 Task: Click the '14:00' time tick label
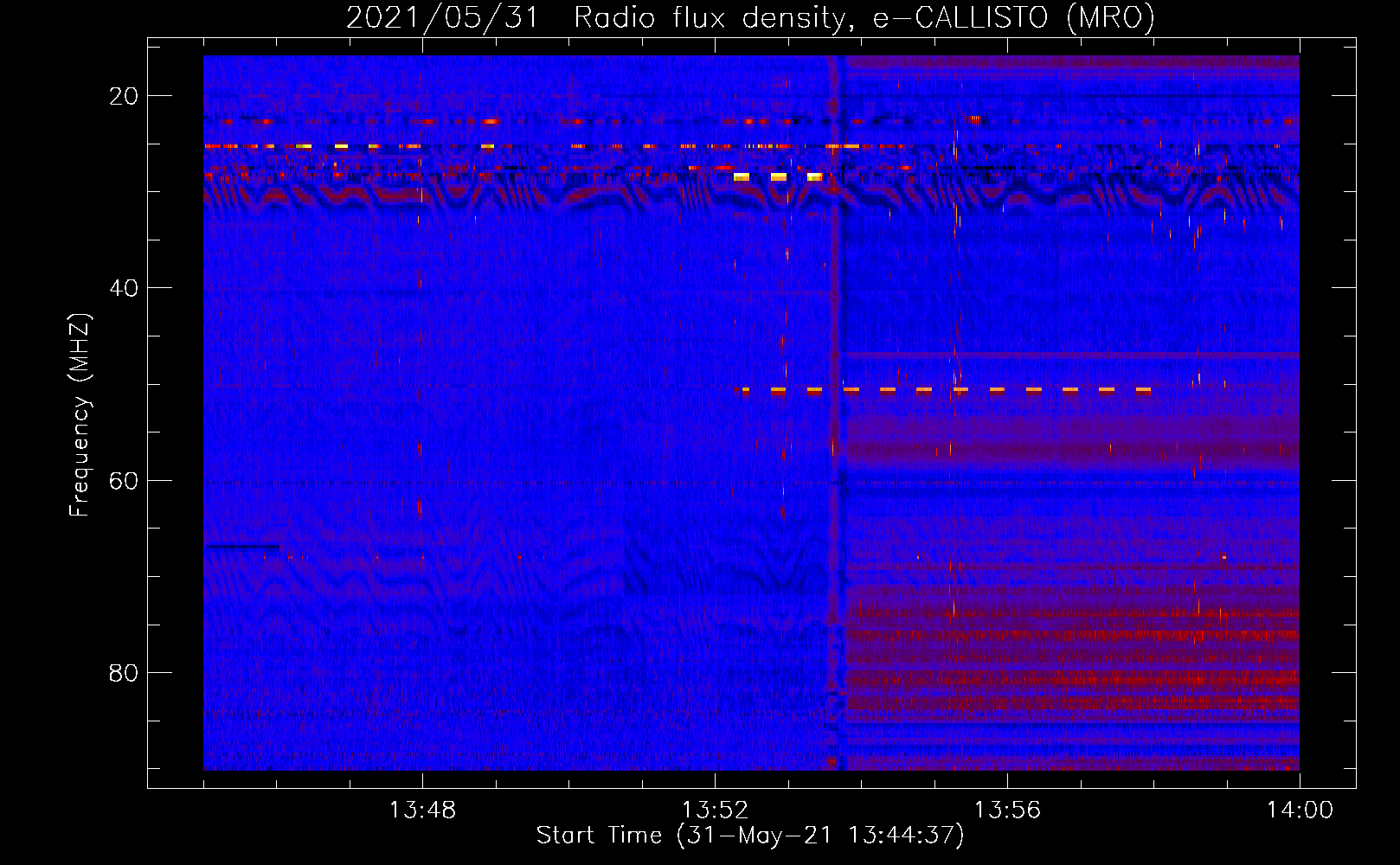[x=1300, y=811]
